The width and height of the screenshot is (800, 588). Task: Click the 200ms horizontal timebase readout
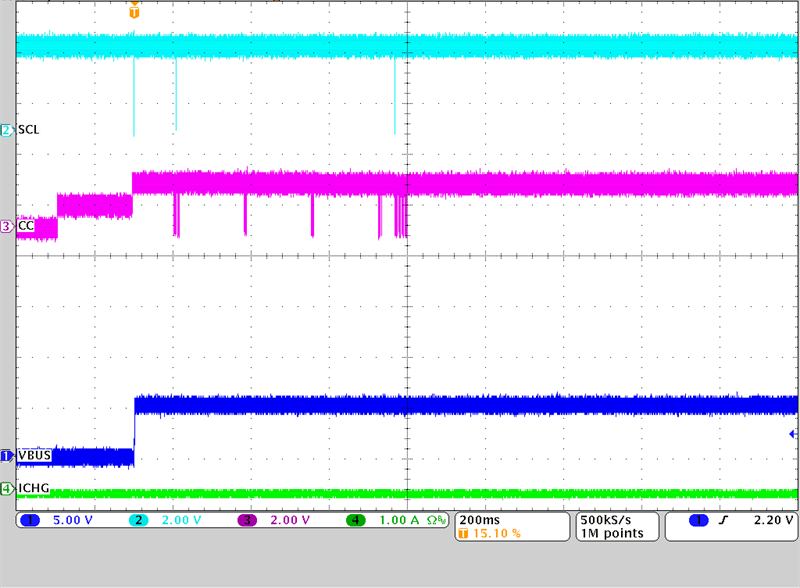(480, 520)
